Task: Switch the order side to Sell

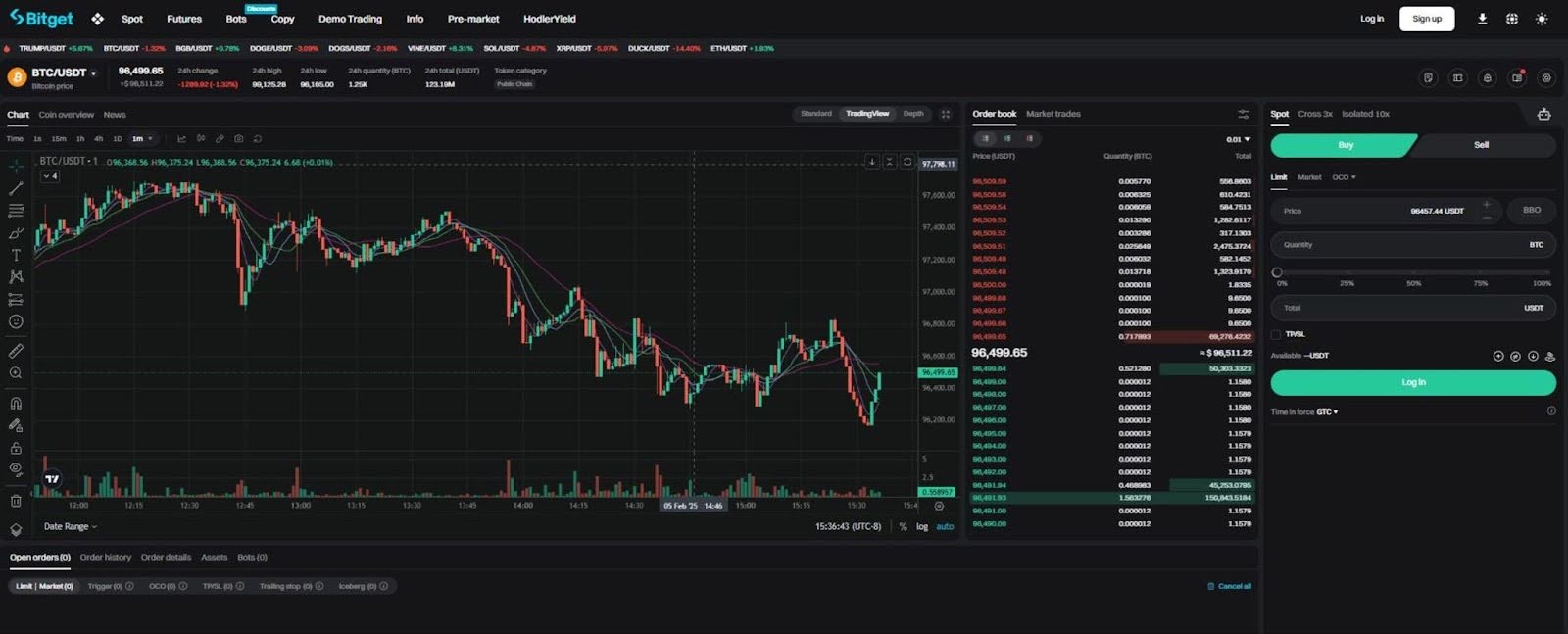Action: pos(1481,145)
